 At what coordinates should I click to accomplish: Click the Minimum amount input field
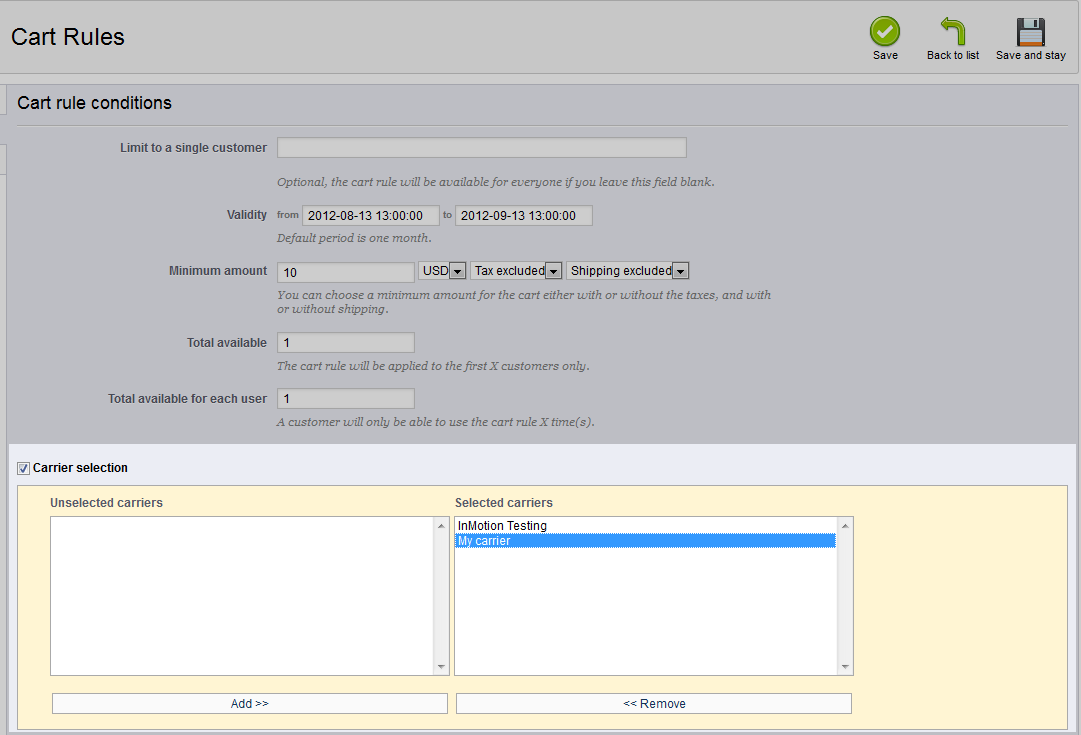[x=346, y=272]
